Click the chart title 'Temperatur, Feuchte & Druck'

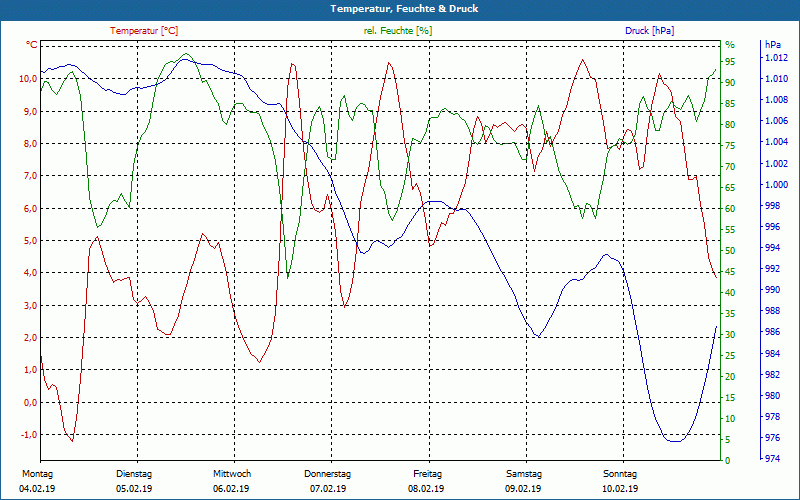(404, 9)
